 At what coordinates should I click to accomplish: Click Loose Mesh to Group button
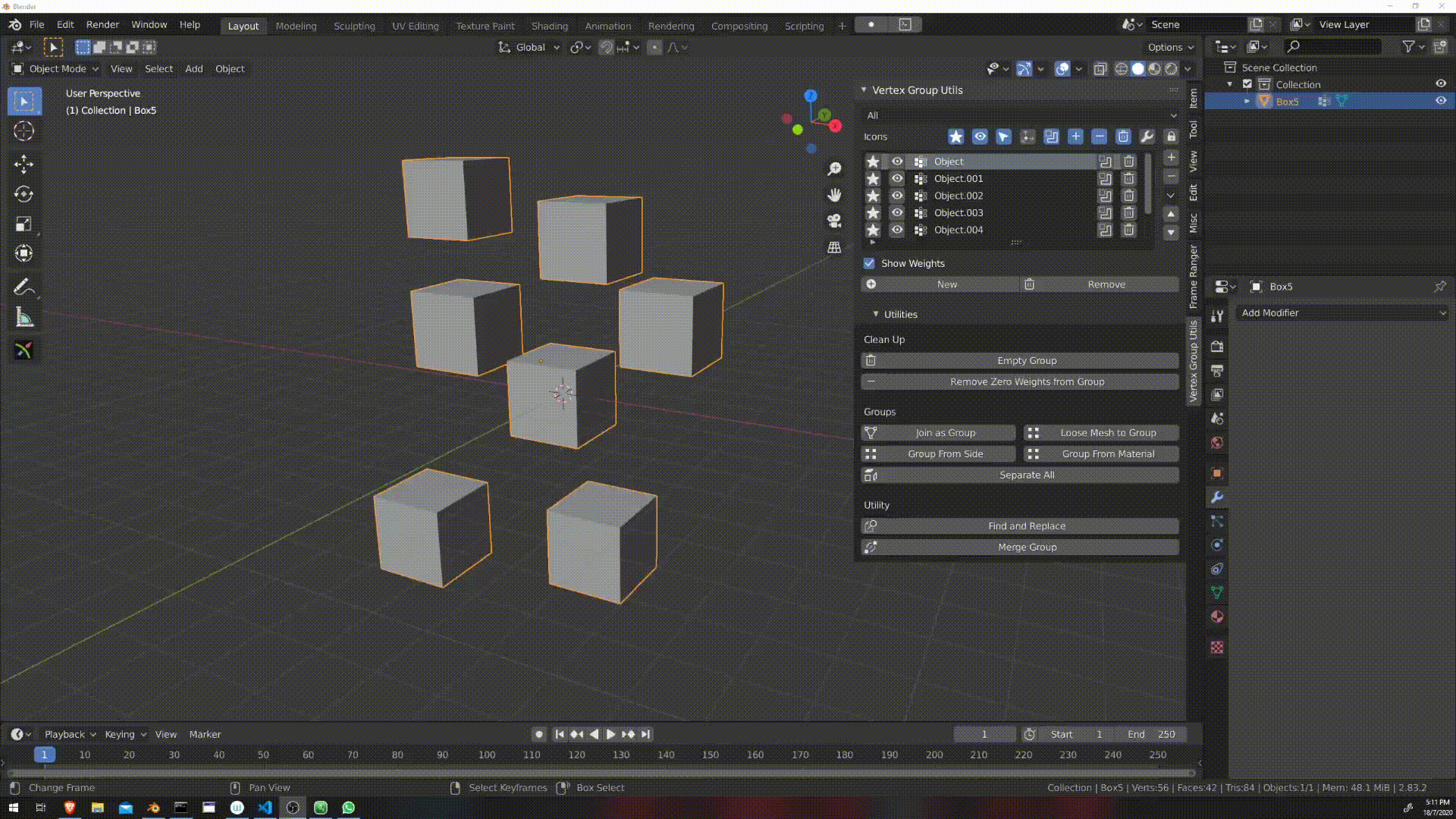1101,433
